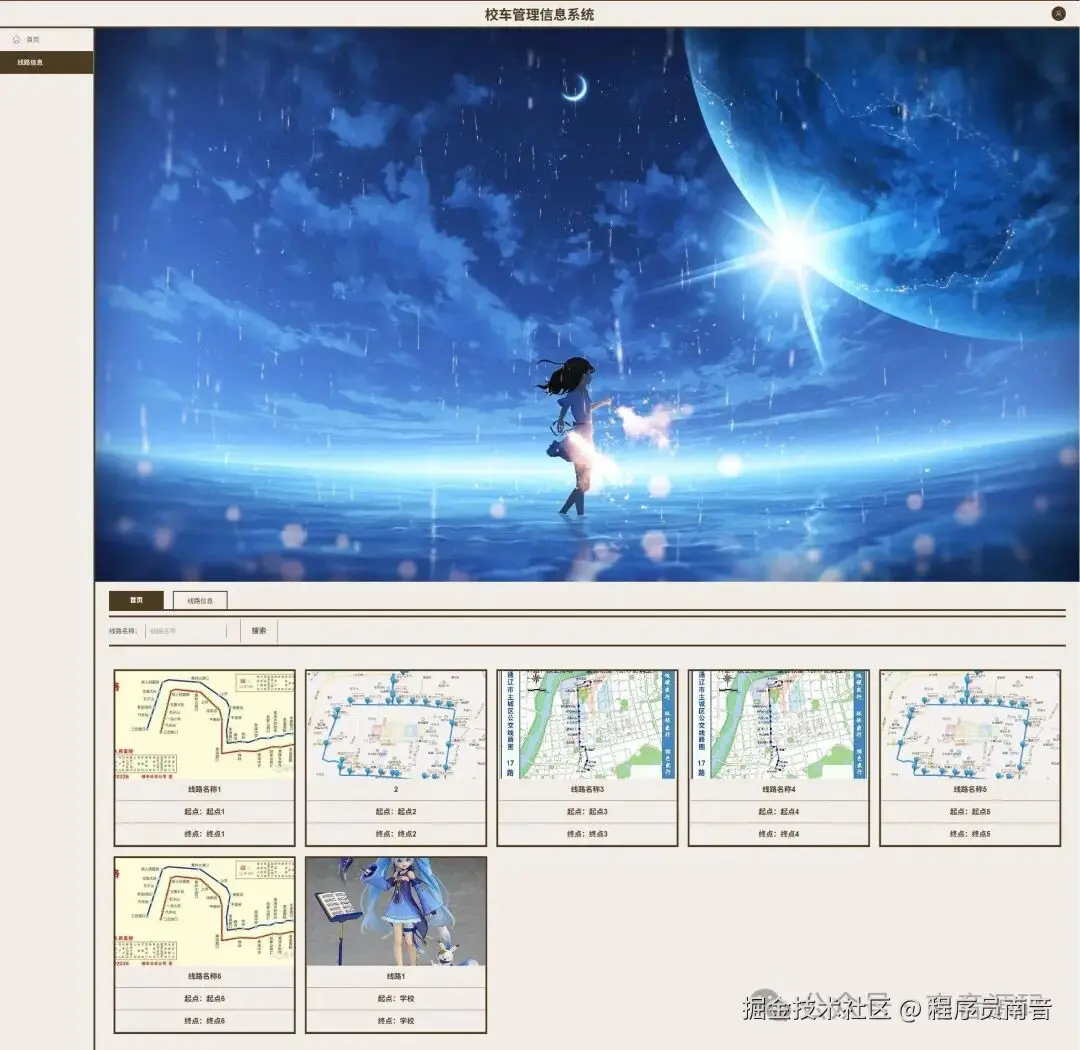Viewport: 1080px width, 1050px height.
Task: Switch to the 首页 tab below the banner
Action: click(x=136, y=600)
